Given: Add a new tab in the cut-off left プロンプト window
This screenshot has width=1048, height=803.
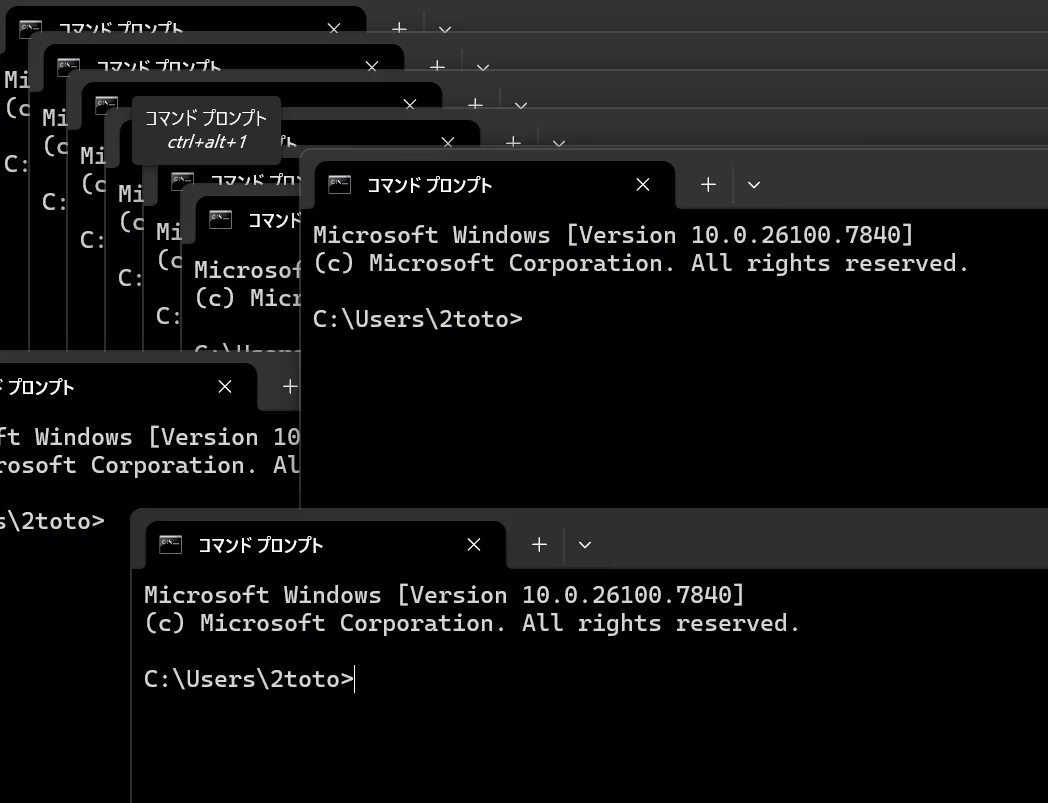Looking at the screenshot, I should pos(289,386).
